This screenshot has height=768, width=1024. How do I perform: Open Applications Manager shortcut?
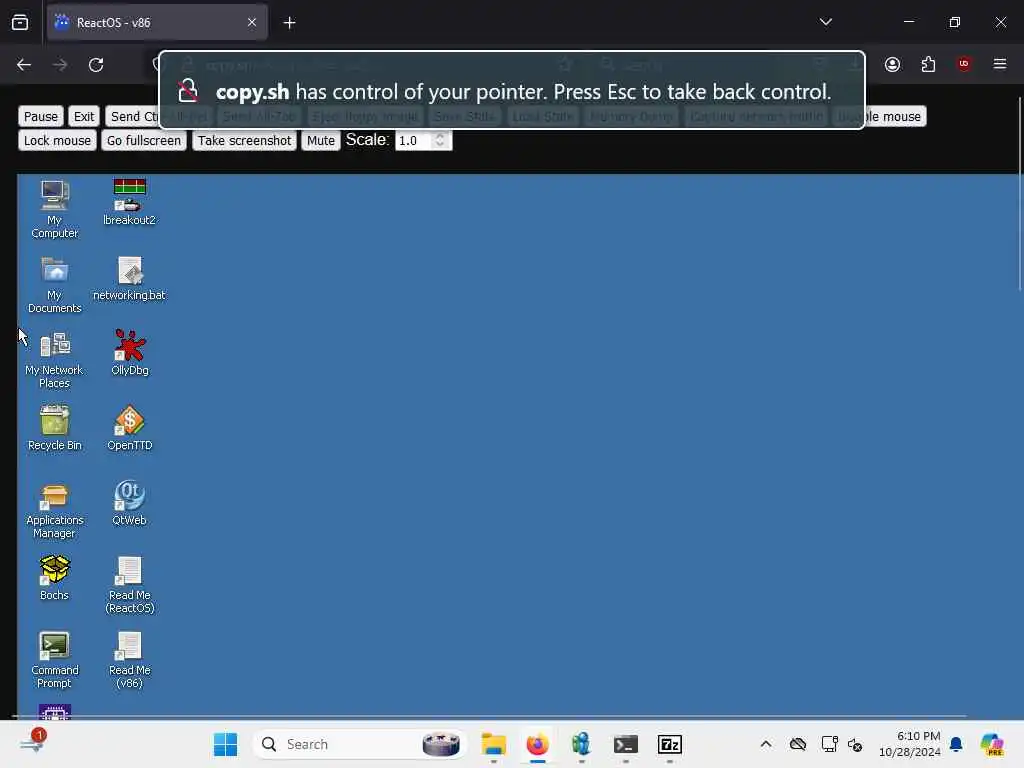[x=54, y=511]
